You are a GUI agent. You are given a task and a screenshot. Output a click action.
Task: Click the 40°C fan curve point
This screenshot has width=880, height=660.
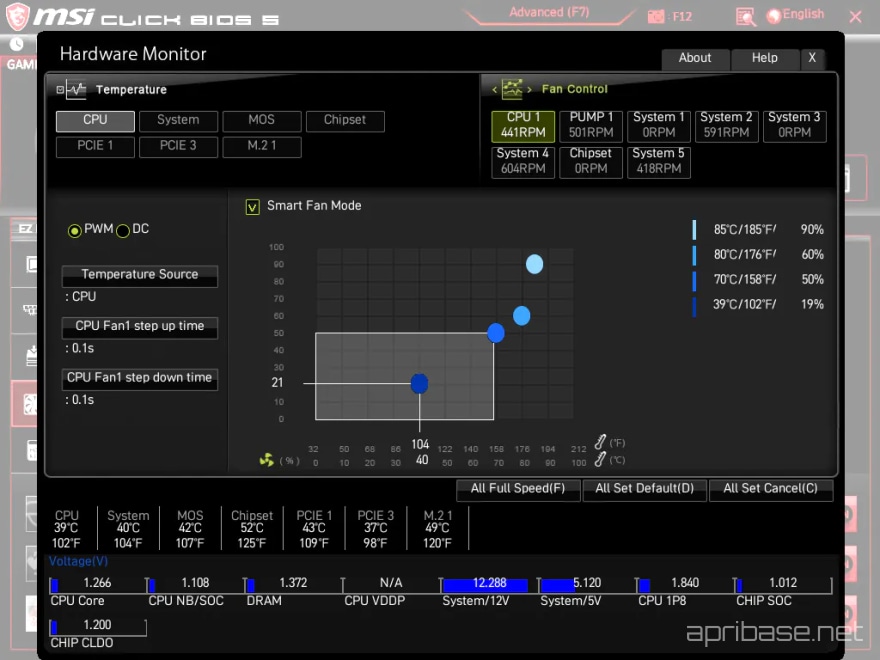pyautogui.click(x=419, y=384)
